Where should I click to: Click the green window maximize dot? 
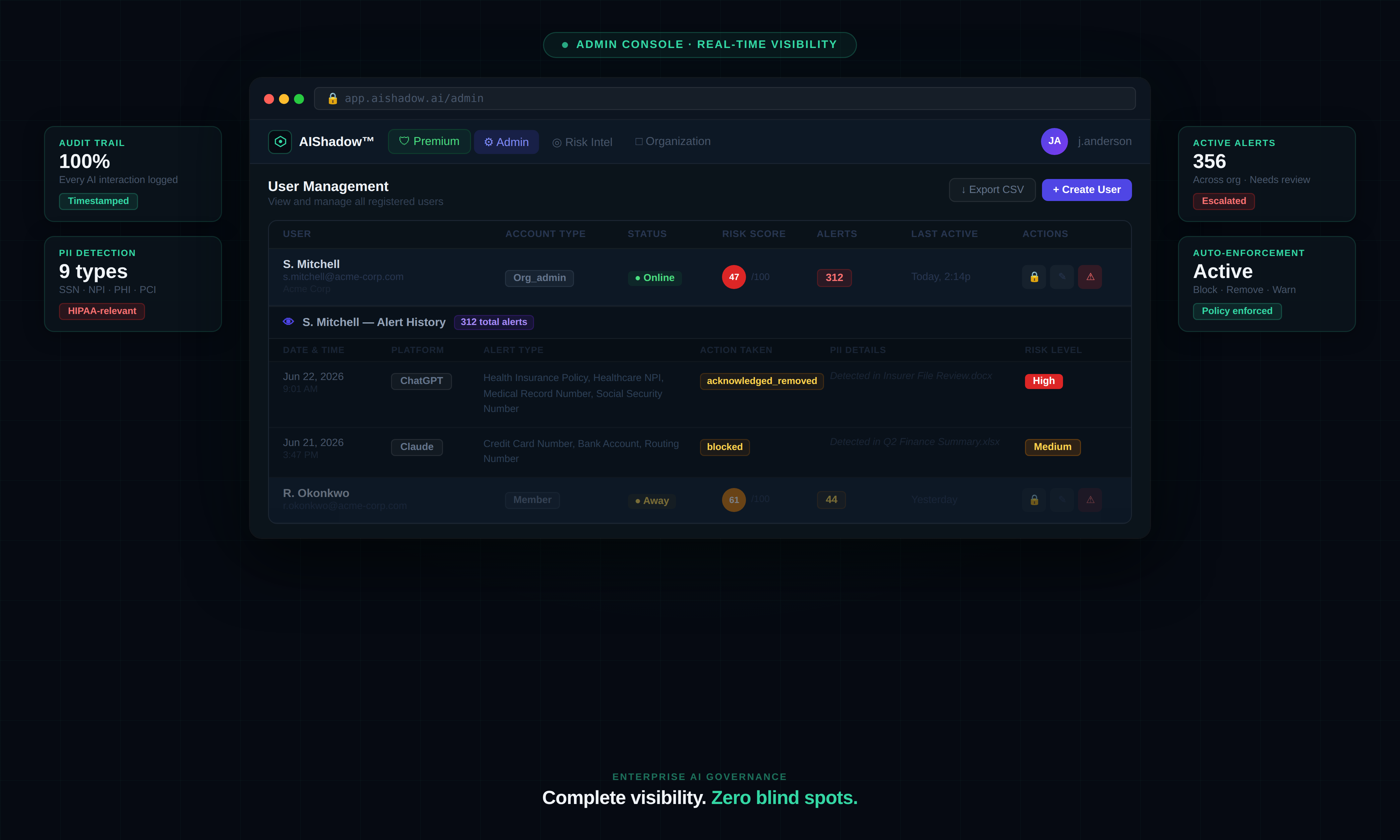[x=299, y=99]
